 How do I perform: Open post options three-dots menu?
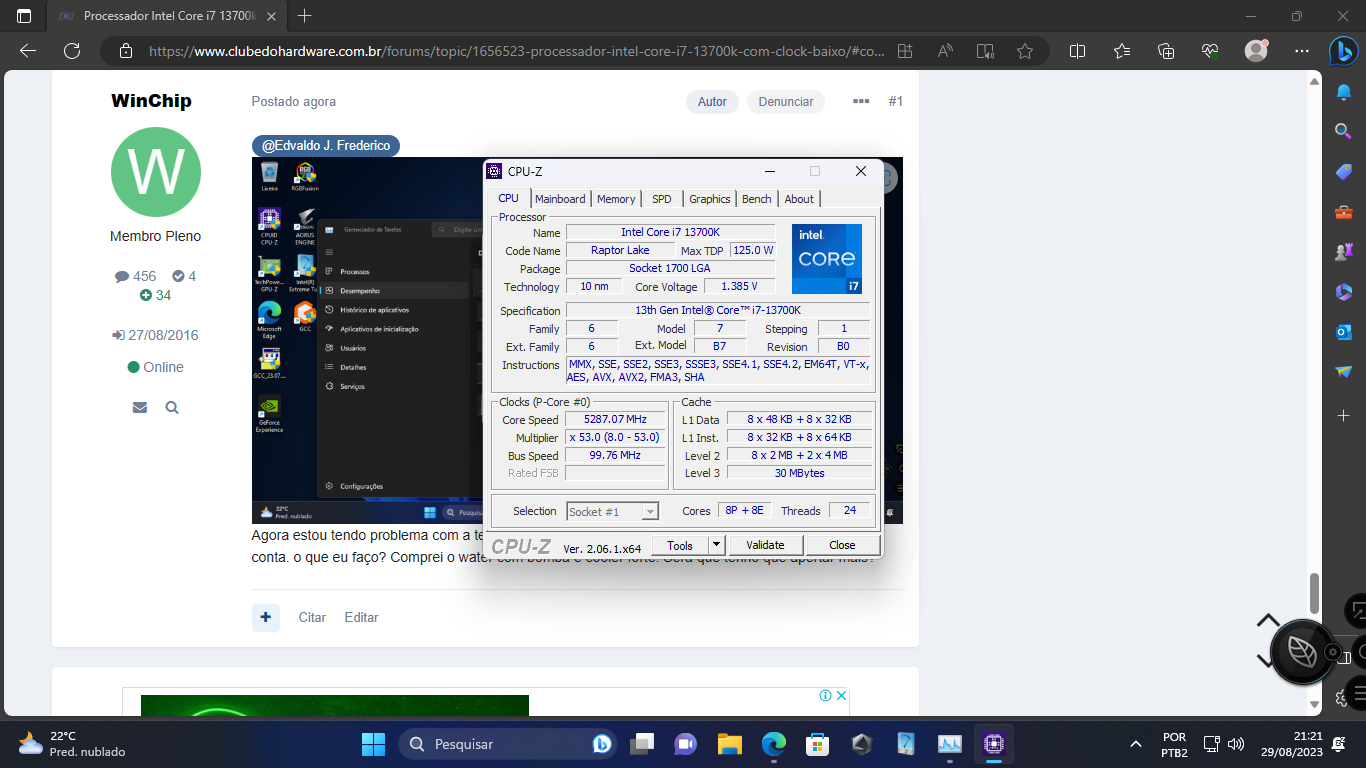(x=861, y=101)
